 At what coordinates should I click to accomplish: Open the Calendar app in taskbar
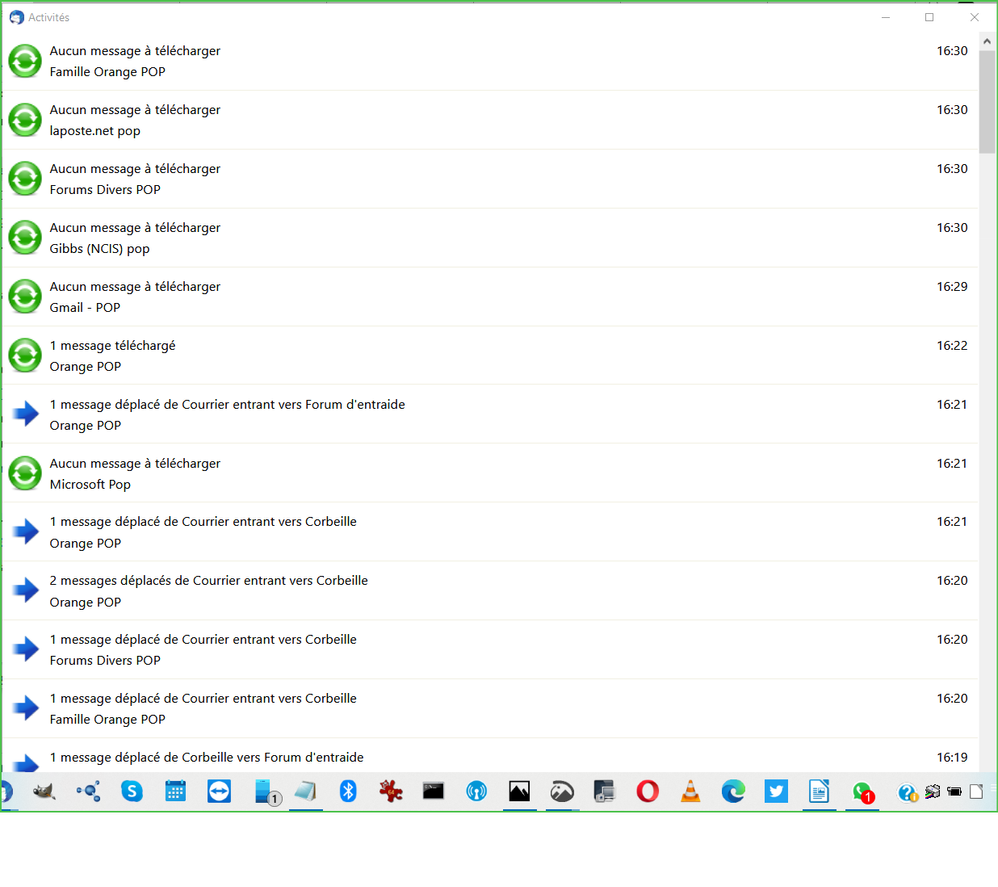pyautogui.click(x=175, y=792)
